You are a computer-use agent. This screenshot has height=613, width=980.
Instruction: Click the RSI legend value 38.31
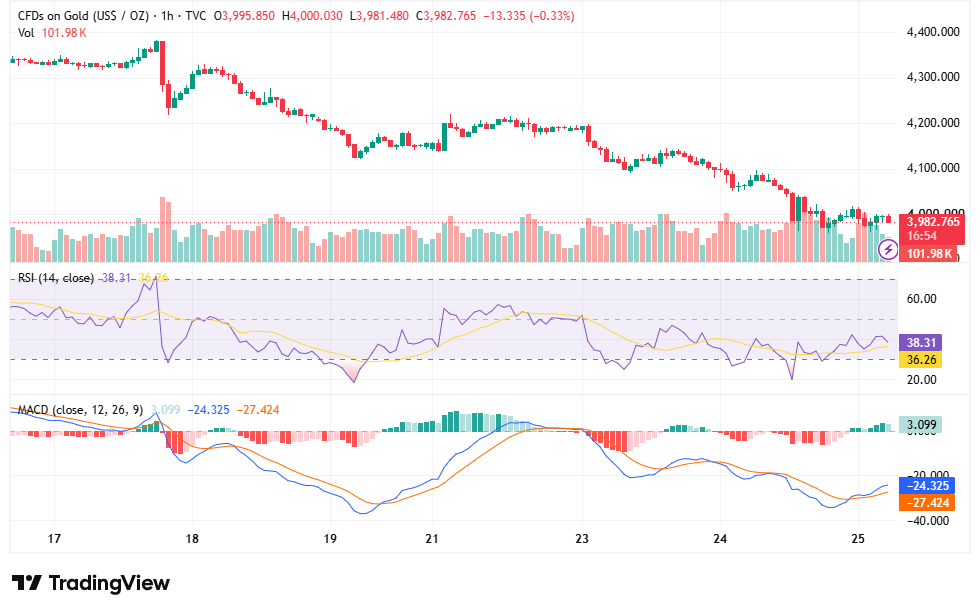[x=116, y=278]
